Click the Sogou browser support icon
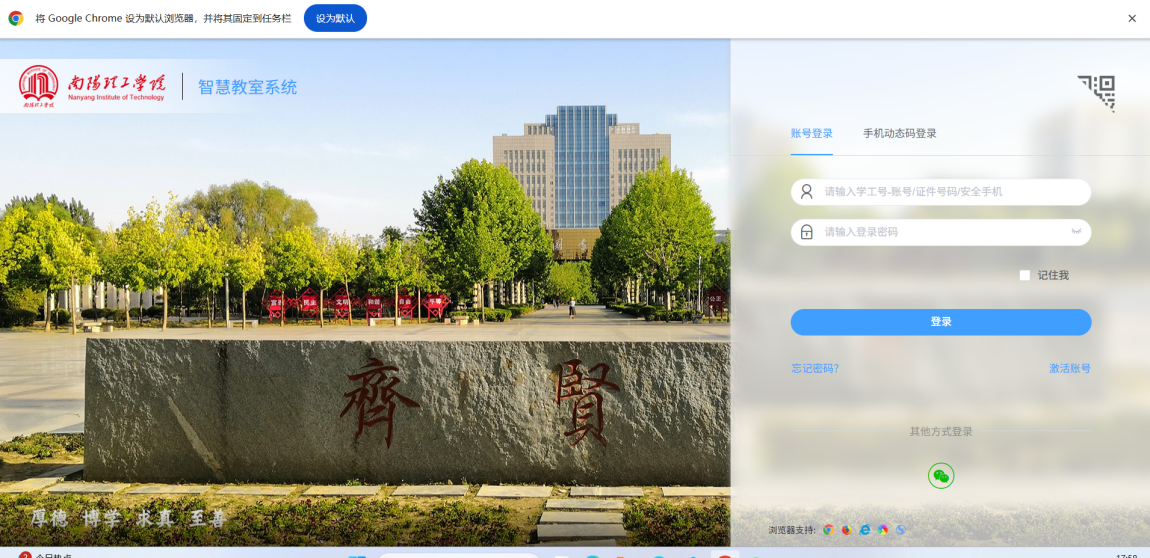Image resolution: width=1150 pixels, height=558 pixels. point(900,530)
